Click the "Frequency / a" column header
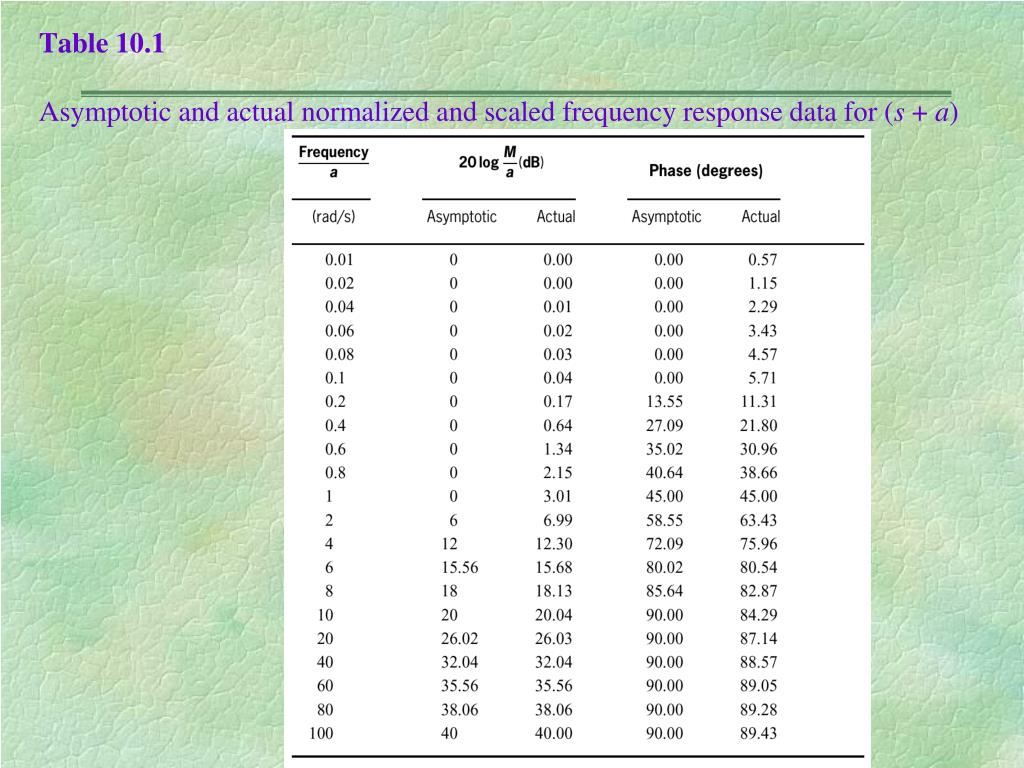Screen dimensions: 1024x768 pos(334,162)
